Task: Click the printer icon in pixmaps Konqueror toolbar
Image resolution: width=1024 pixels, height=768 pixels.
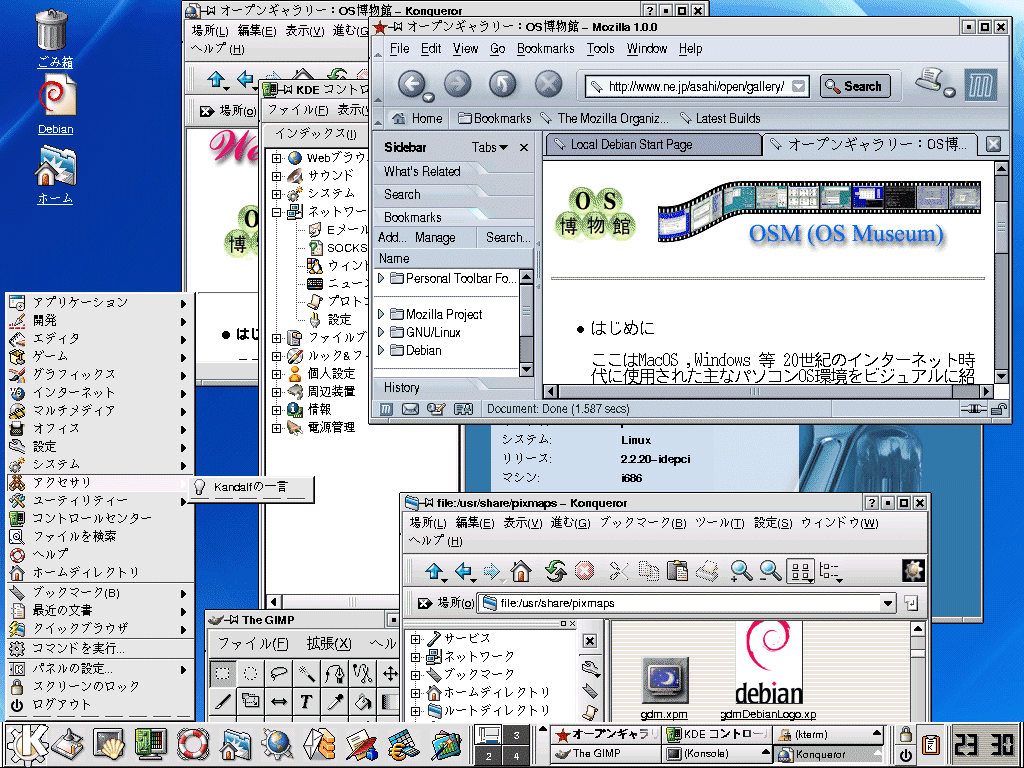Action: coord(707,571)
